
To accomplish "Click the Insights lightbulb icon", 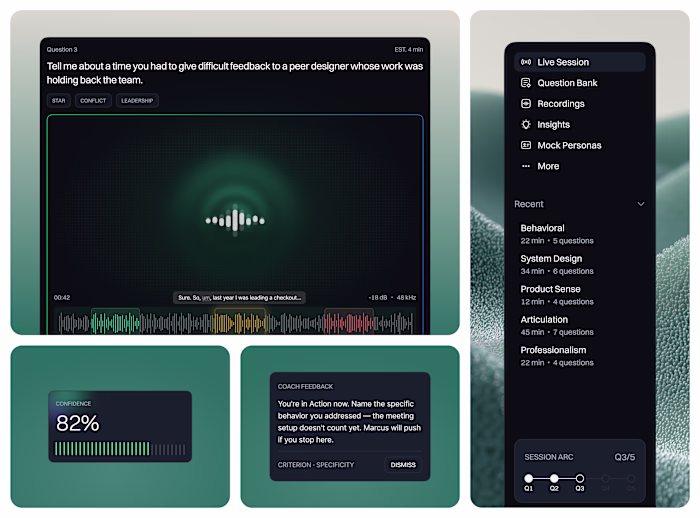I will tap(526, 124).
